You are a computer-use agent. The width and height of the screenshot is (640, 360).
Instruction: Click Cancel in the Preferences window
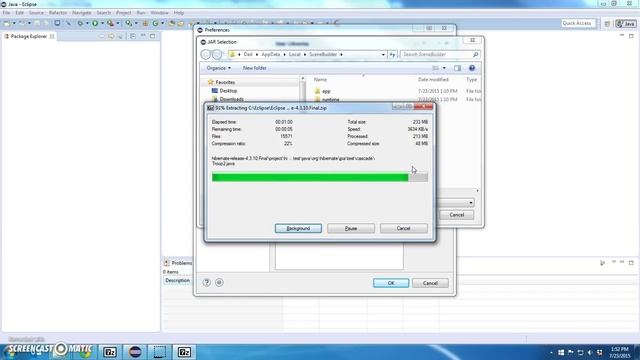point(430,283)
